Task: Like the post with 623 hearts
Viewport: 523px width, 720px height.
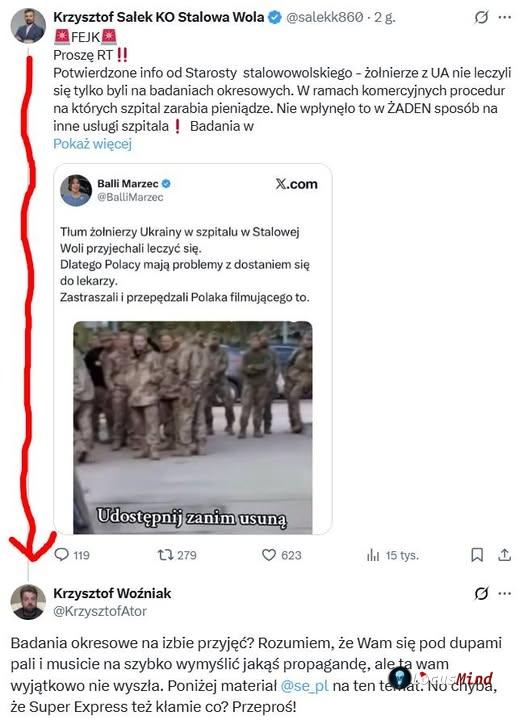Action: point(269,555)
